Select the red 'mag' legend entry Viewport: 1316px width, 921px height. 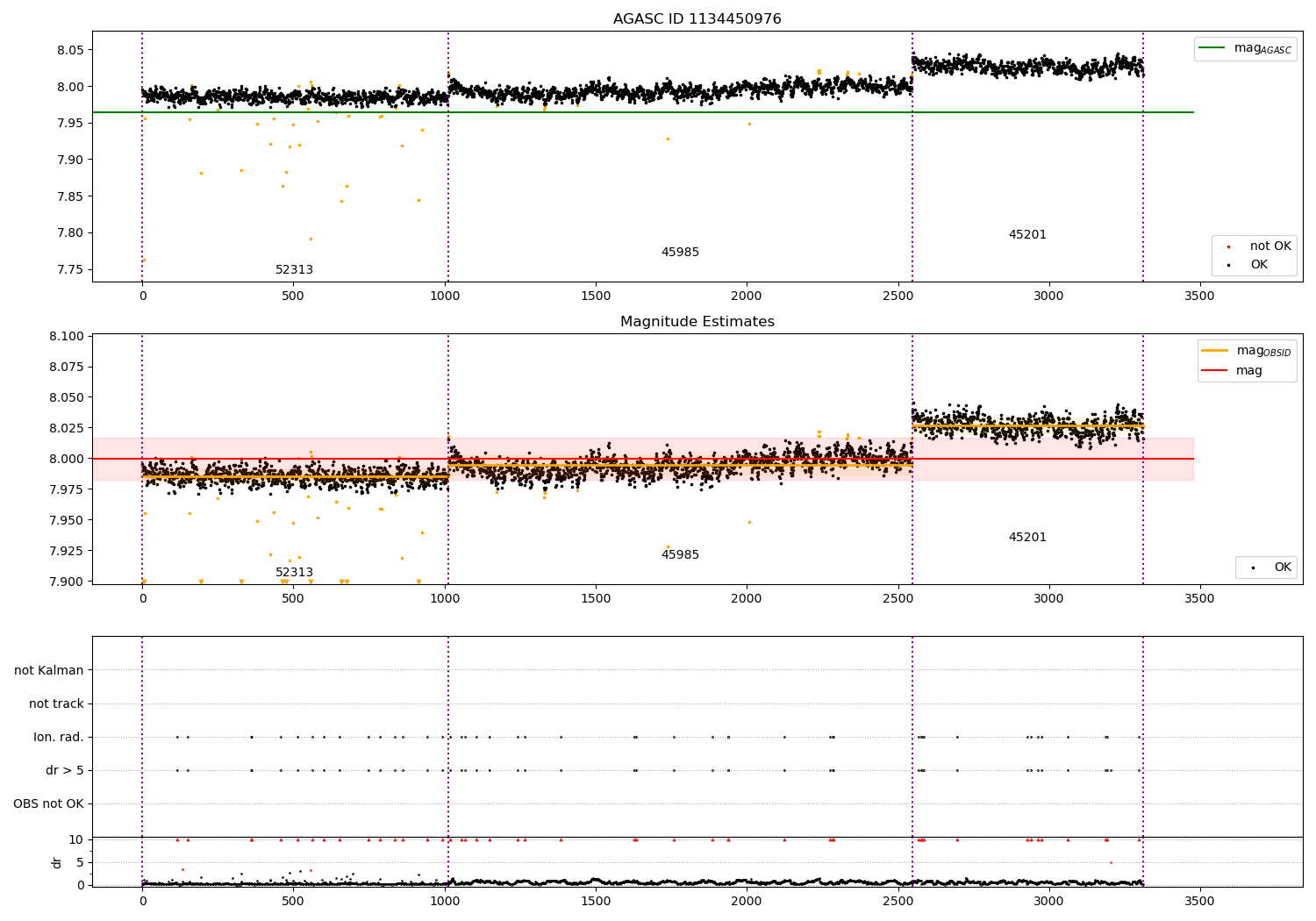pyautogui.click(x=1232, y=371)
